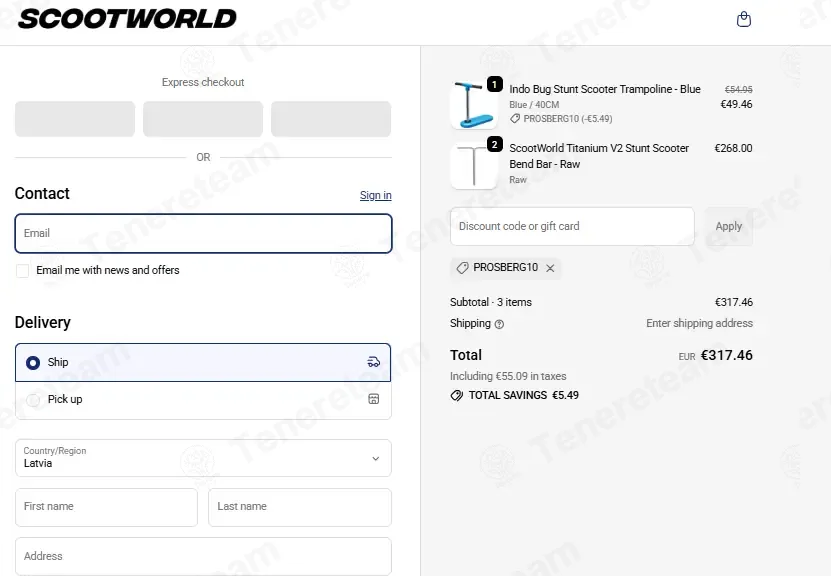Click the Enter shipping address text
This screenshot has width=831, height=576.
click(x=699, y=323)
